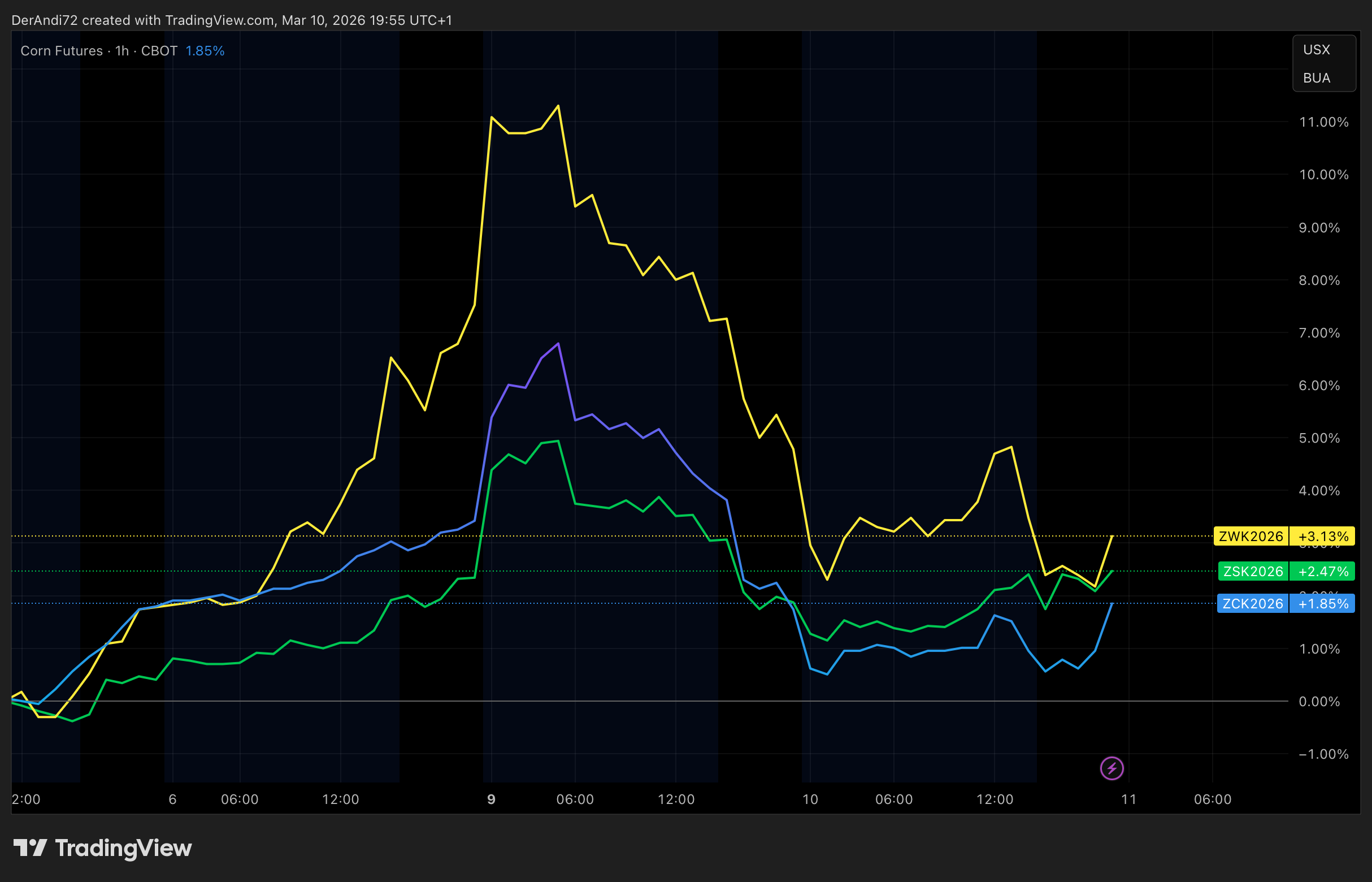The width and height of the screenshot is (1372, 882).
Task: Click the header text mentioning DerAndi72
Action: pos(231,20)
